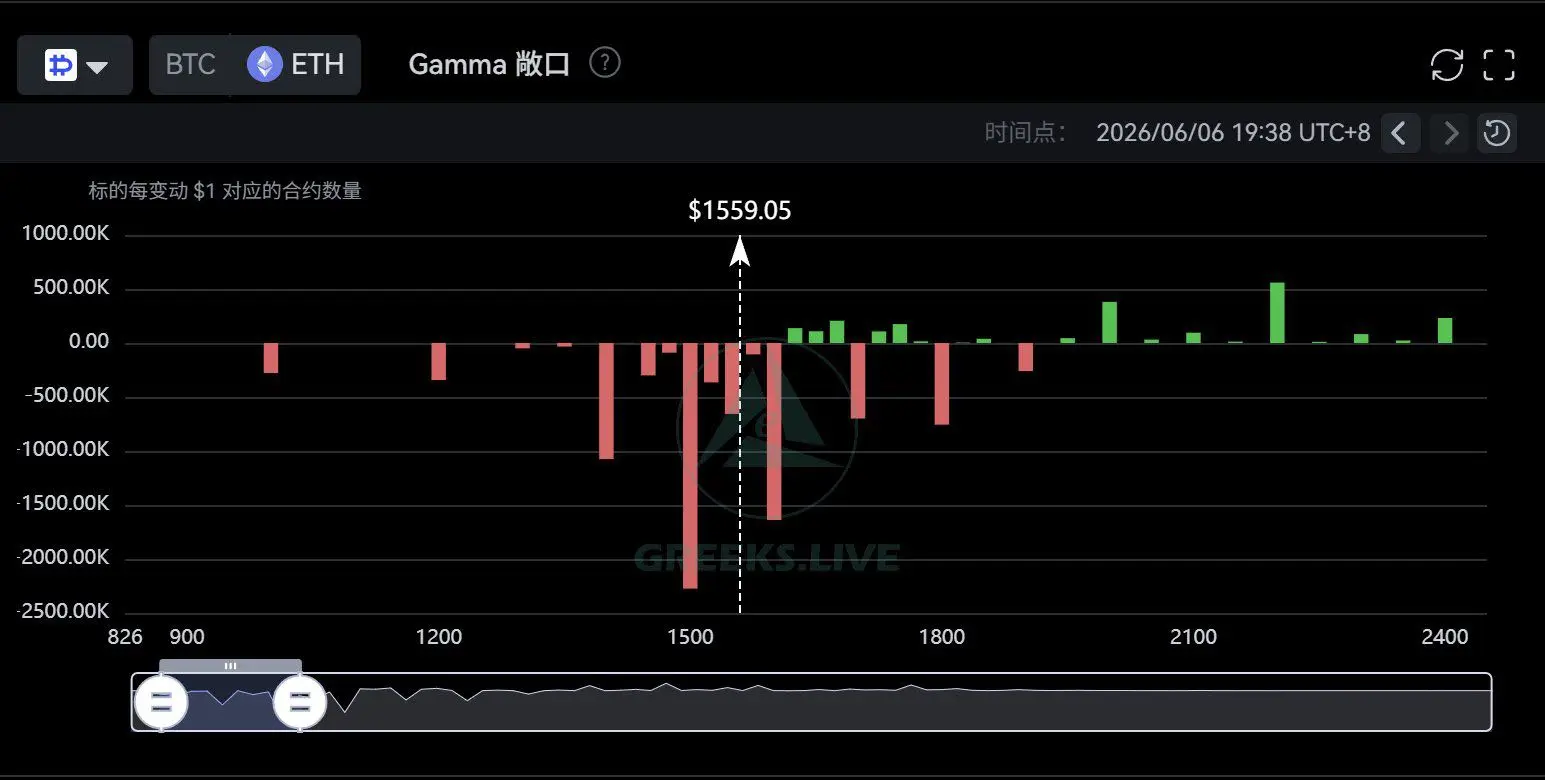
Task: Click the red bar at 1900 strike
Action: pyautogui.click(x=1025, y=357)
